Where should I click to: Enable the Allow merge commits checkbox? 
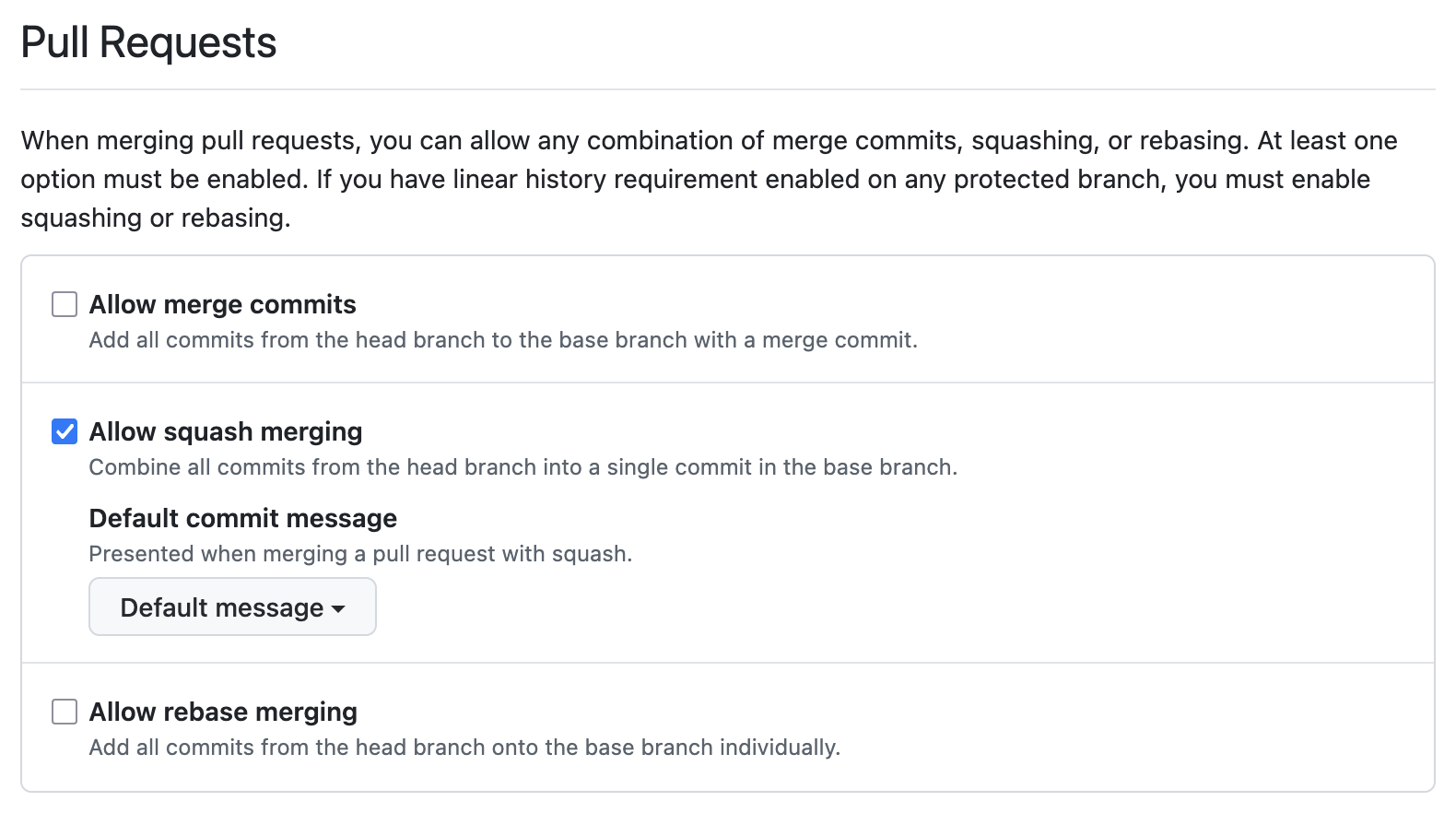click(x=64, y=303)
